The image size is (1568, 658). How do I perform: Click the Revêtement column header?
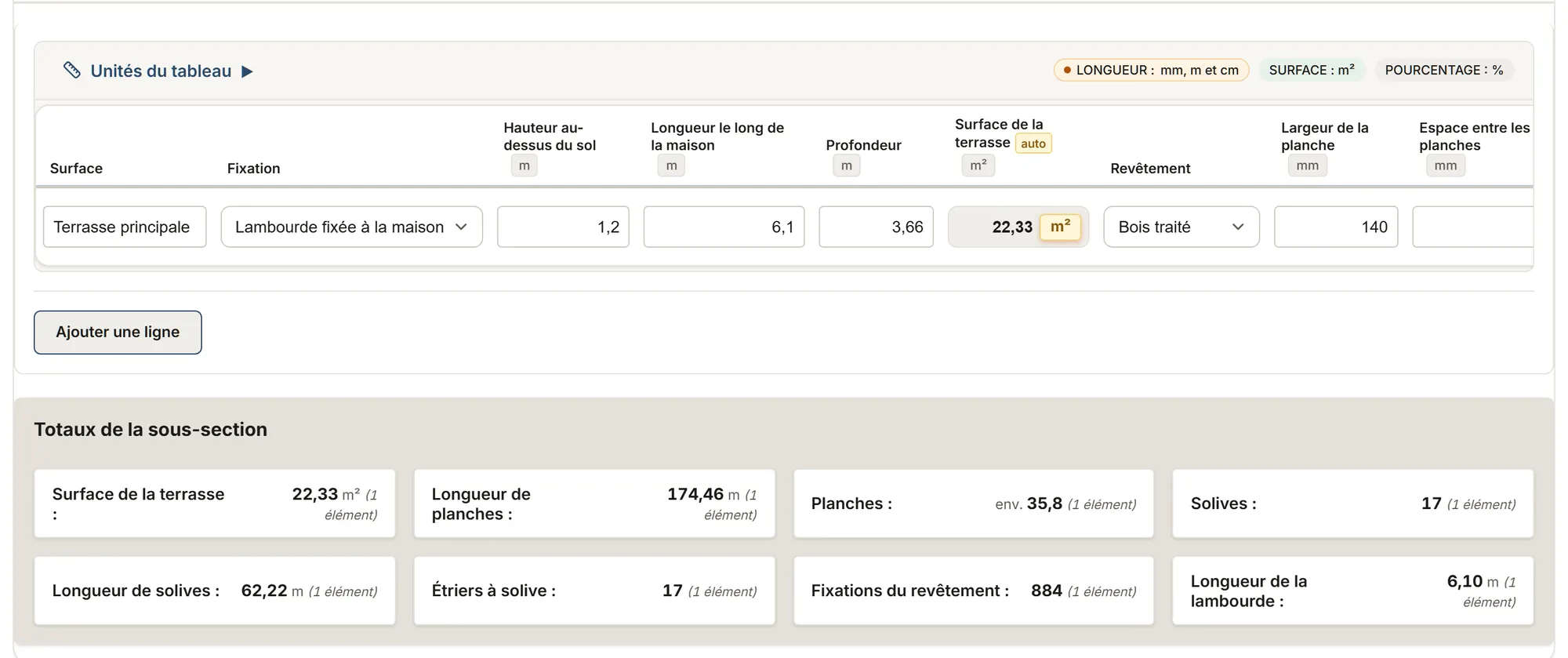[x=1150, y=169]
